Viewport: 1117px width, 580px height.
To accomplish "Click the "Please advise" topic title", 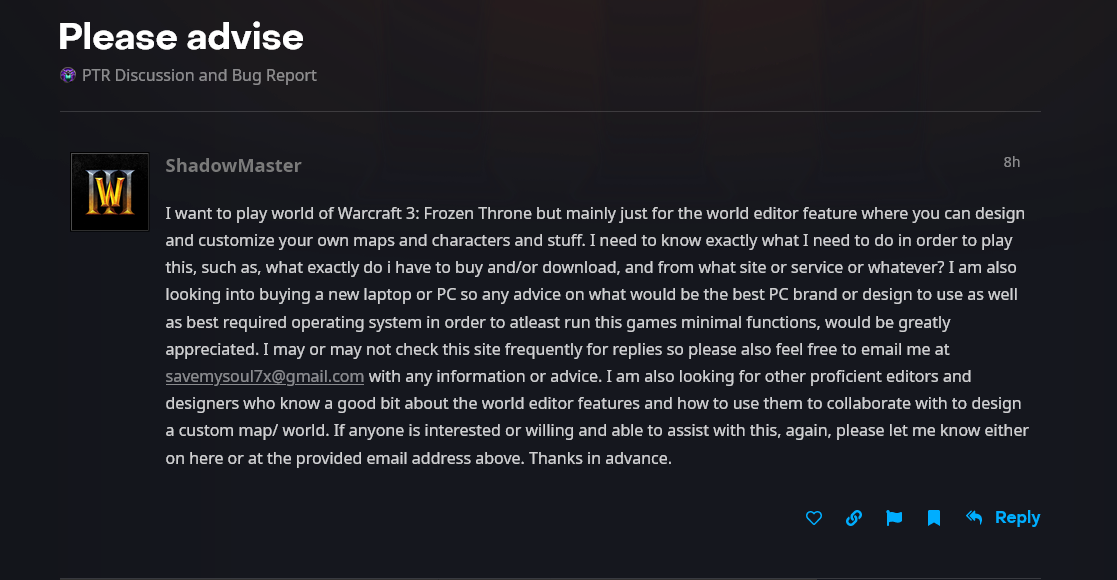I will (x=181, y=37).
